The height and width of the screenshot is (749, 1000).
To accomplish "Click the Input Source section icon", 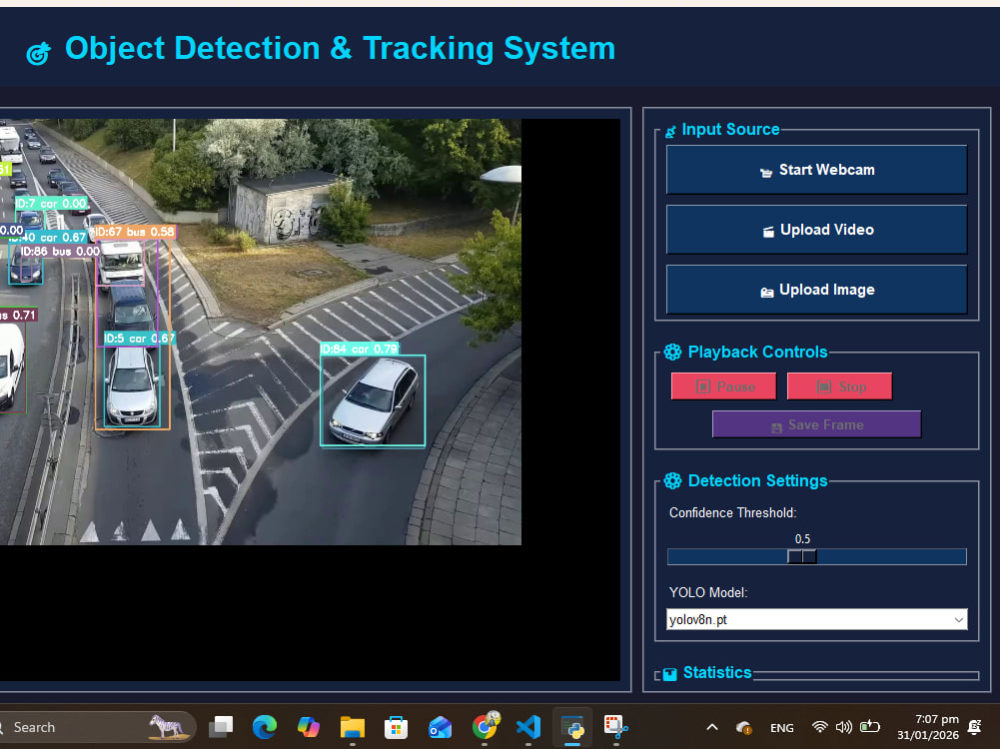I will (x=670, y=131).
